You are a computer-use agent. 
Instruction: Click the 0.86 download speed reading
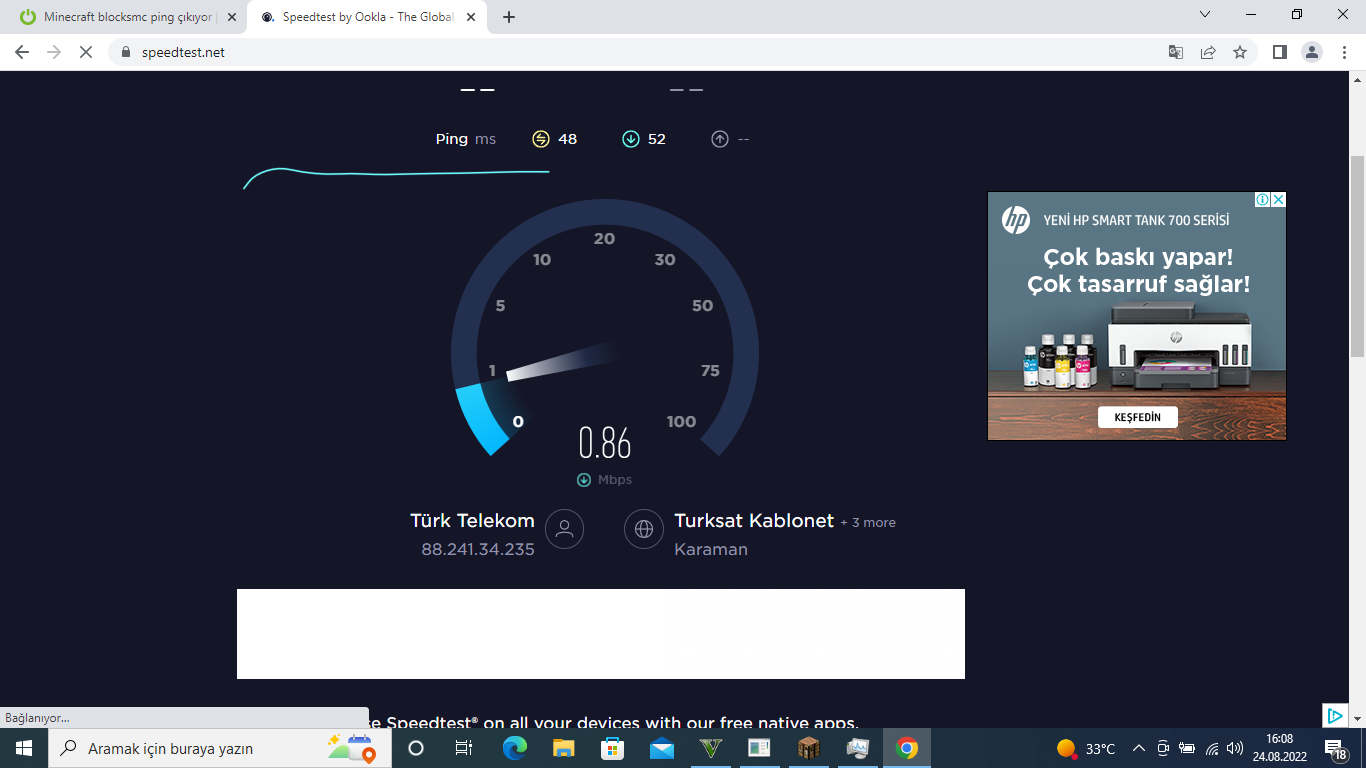click(x=605, y=442)
